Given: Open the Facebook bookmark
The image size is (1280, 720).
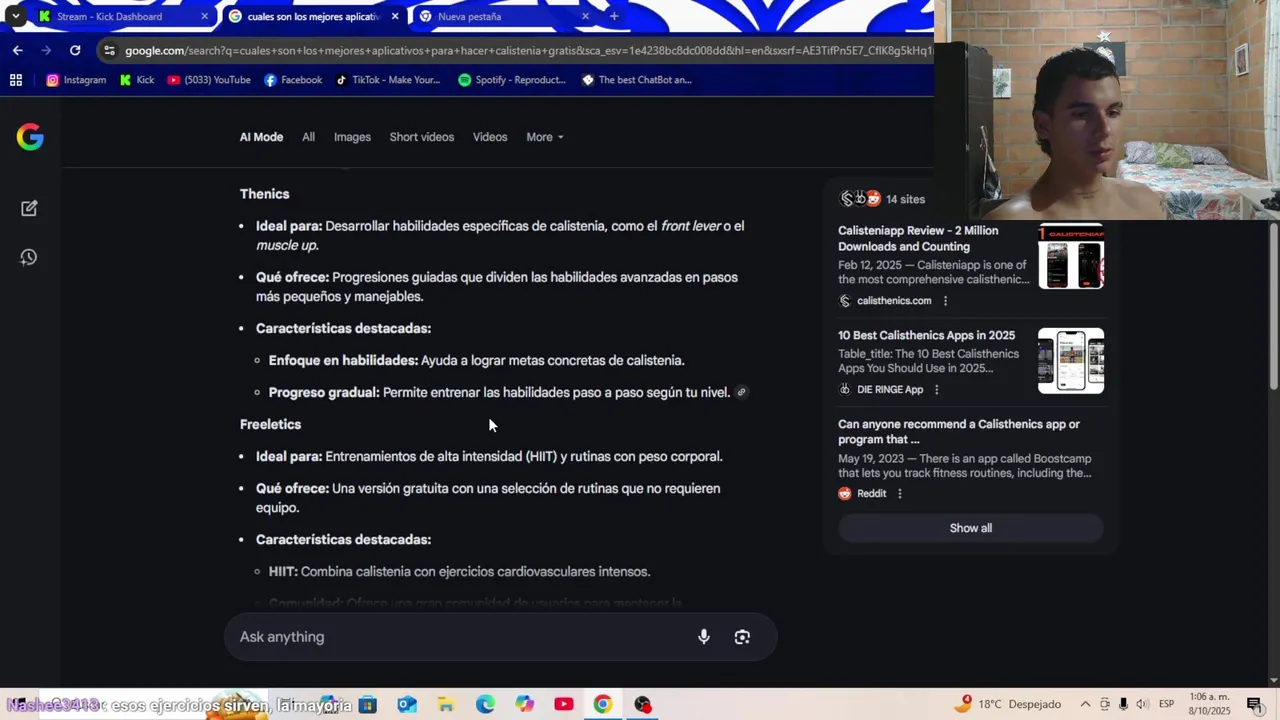Looking at the screenshot, I should 293,80.
